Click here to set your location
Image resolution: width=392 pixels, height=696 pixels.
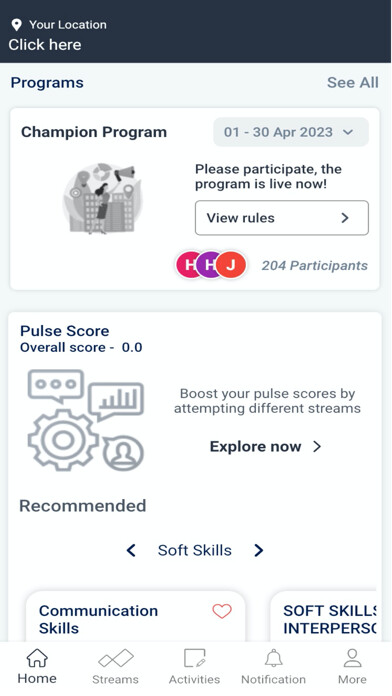(45, 45)
